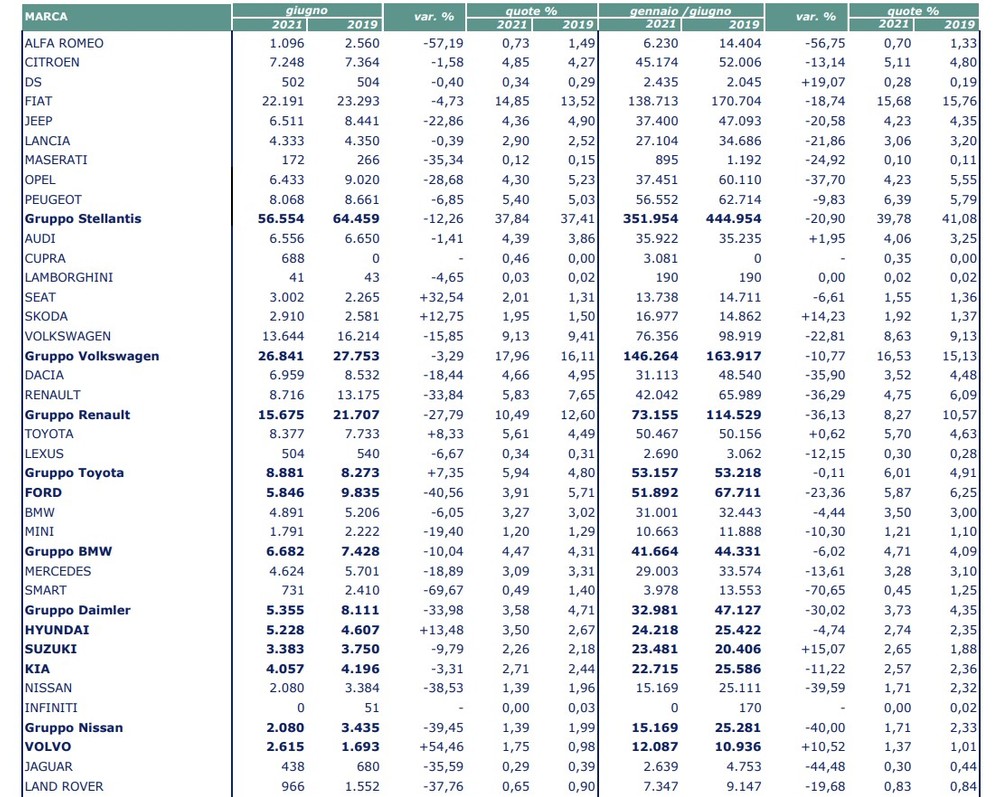Click the LAND ROVER row label

coord(64,786)
